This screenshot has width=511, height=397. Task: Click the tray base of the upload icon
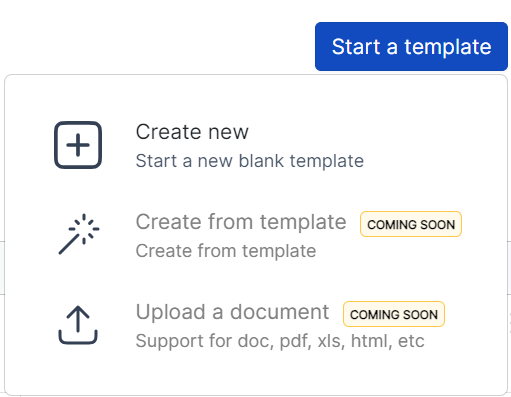tap(78, 337)
